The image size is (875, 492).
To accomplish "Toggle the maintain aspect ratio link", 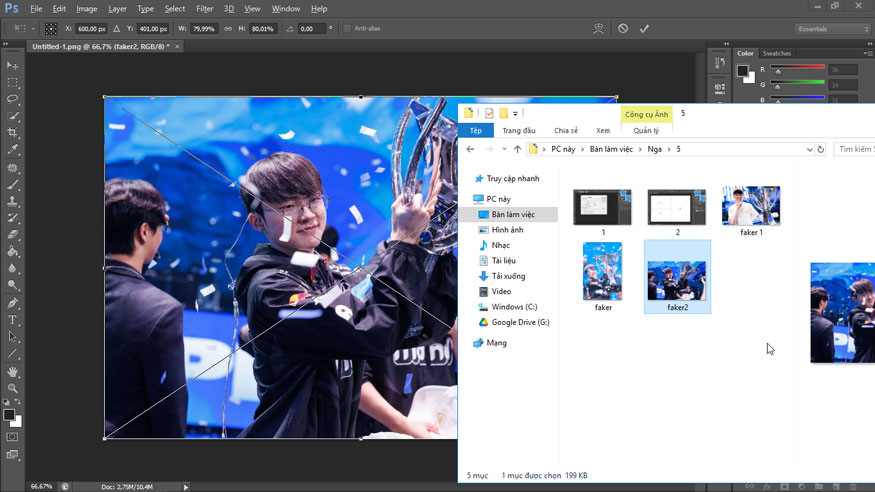I will (227, 29).
